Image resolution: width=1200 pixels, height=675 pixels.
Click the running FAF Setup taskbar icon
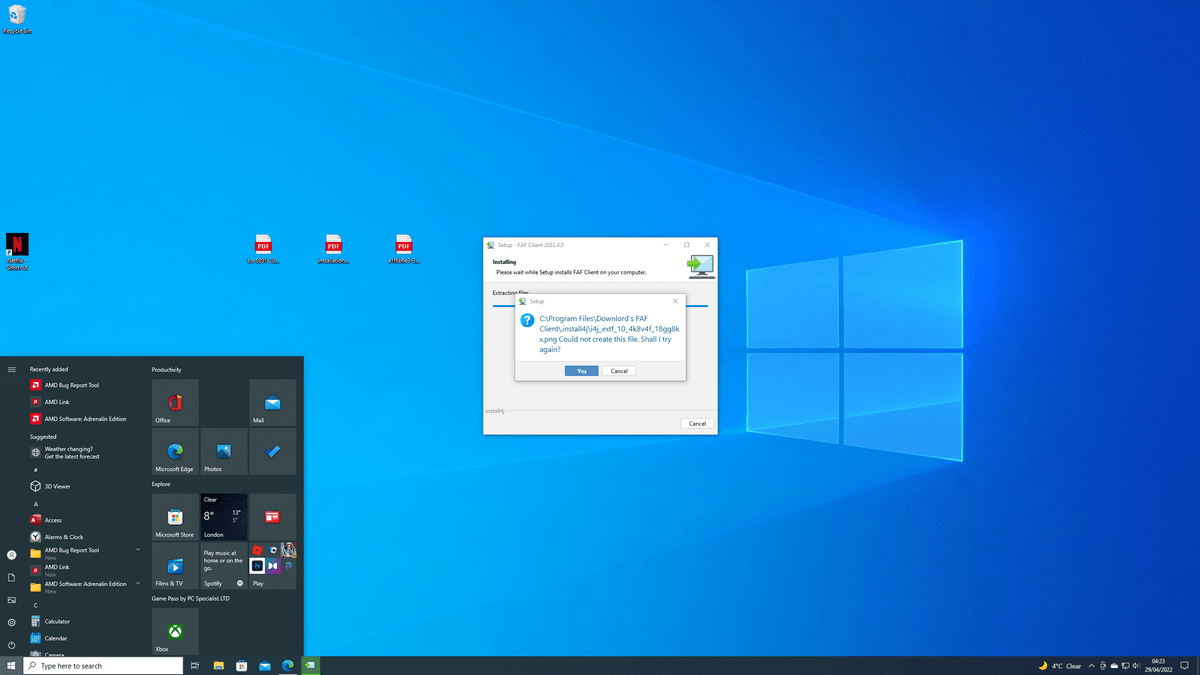[311, 665]
